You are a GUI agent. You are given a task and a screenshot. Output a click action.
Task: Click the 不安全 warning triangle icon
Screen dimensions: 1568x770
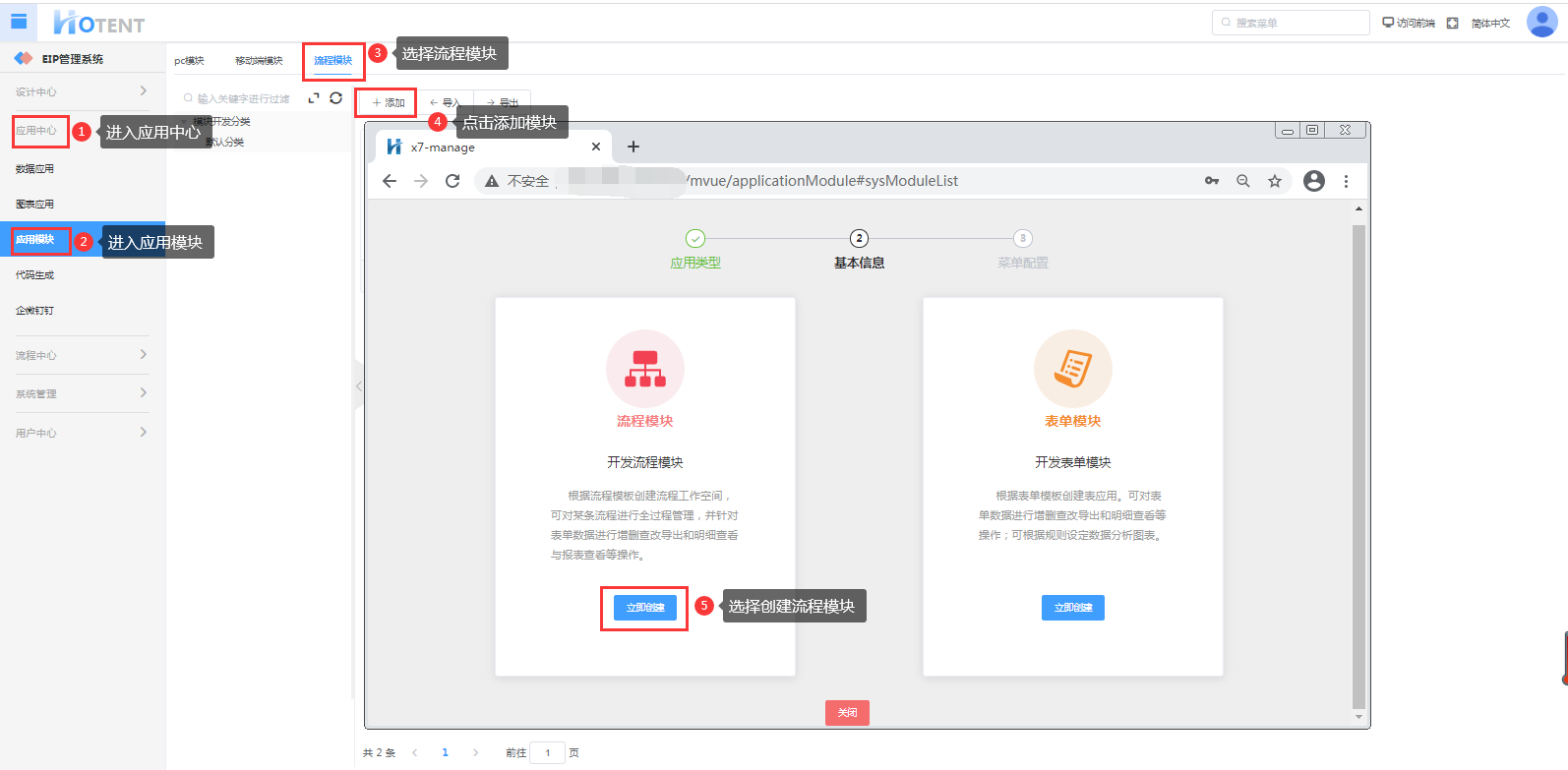tap(492, 181)
